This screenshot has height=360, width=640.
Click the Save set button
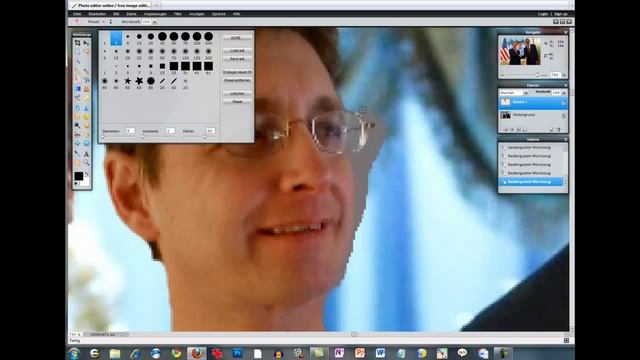coord(237,59)
